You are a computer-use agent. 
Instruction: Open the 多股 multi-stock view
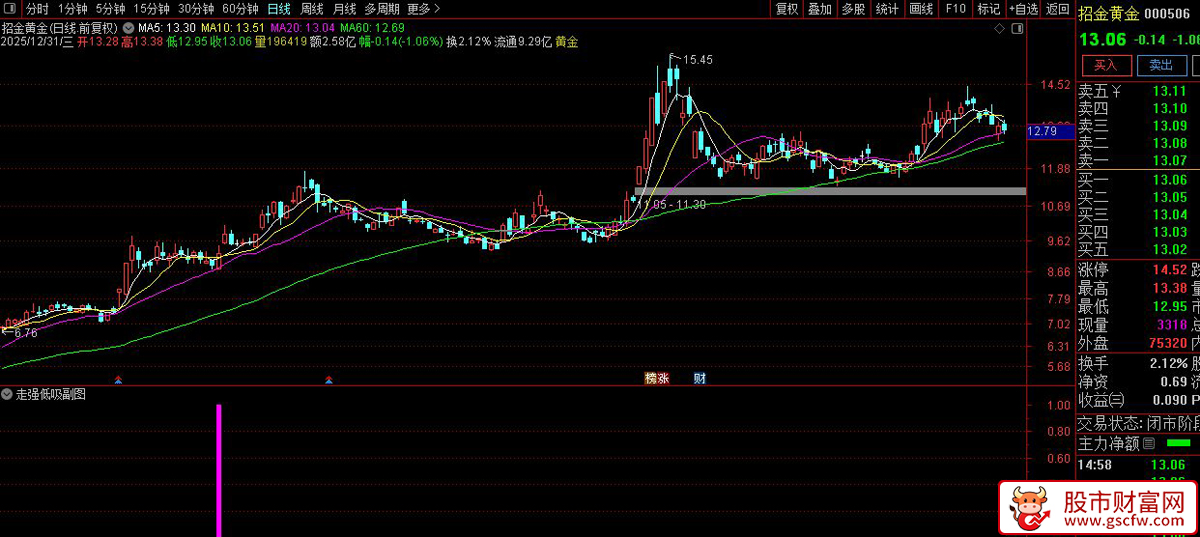(x=853, y=9)
